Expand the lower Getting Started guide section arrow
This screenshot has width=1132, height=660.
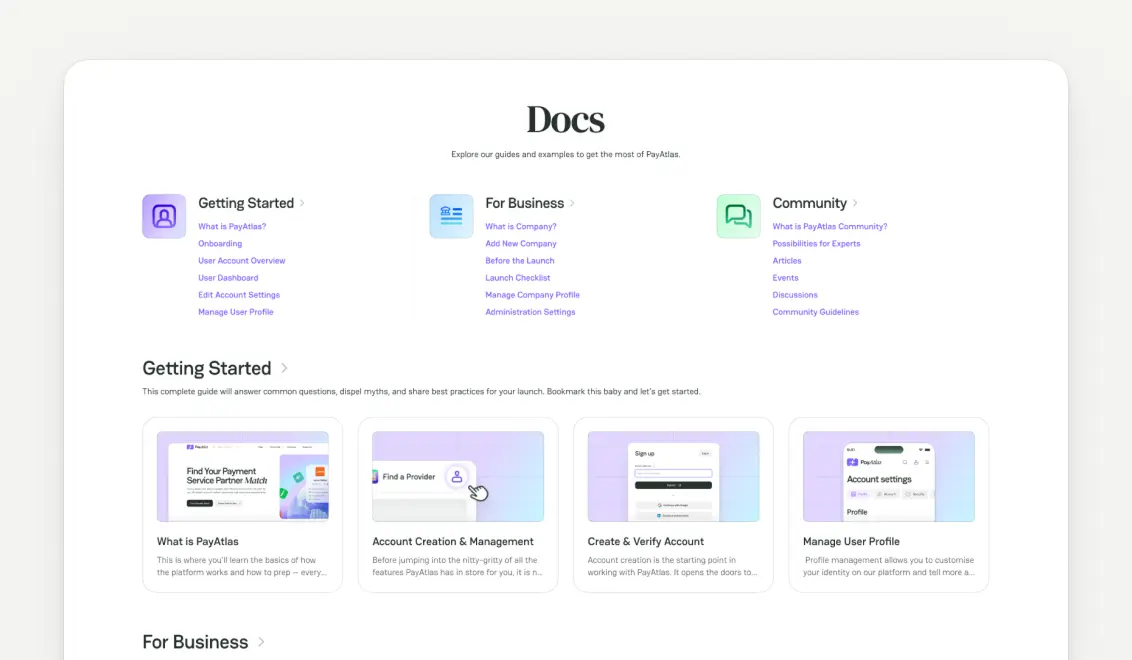click(x=283, y=368)
